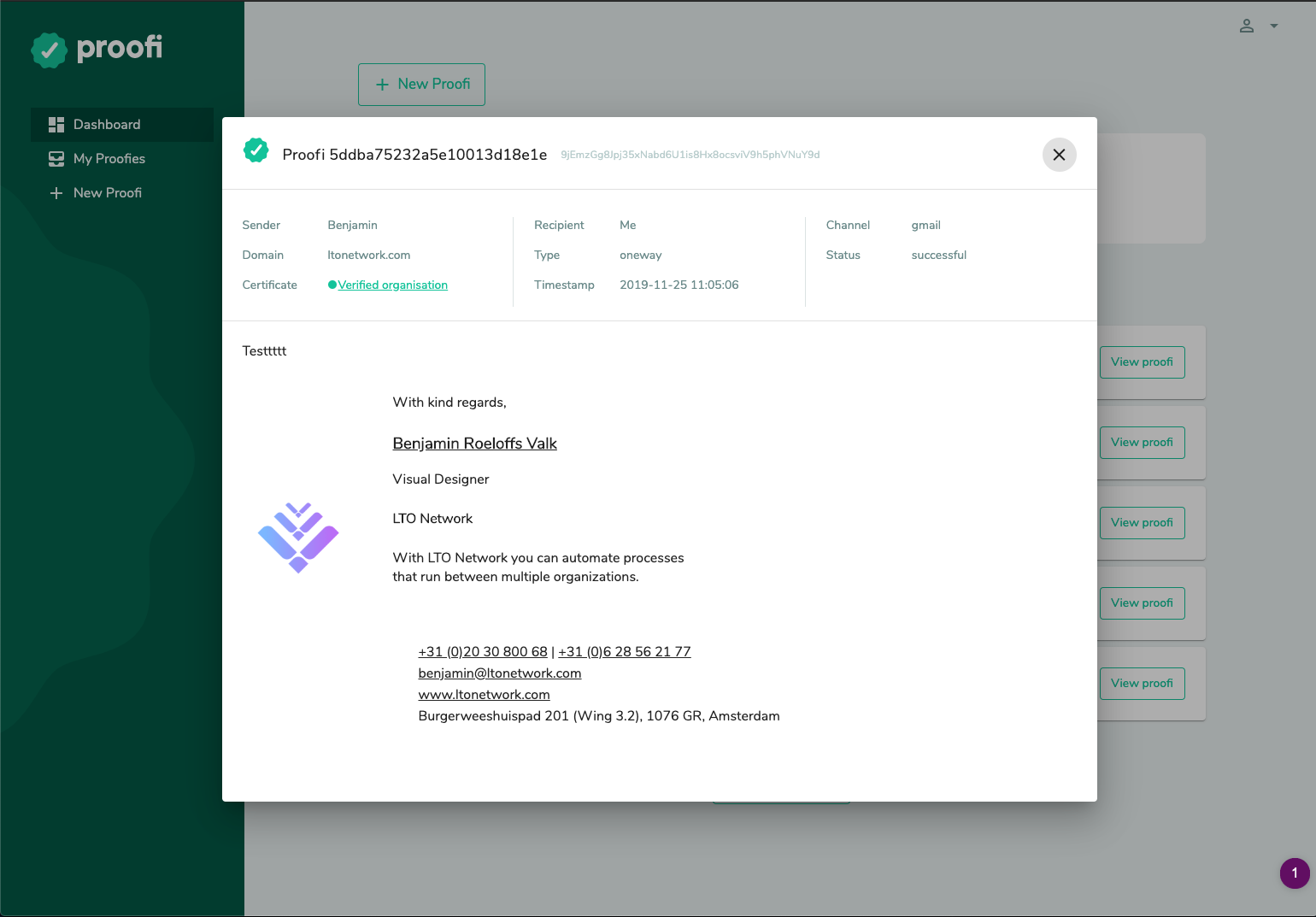Screen dimensions: 1316x917
Task: Click the LTO Network logo image
Action: click(x=298, y=538)
